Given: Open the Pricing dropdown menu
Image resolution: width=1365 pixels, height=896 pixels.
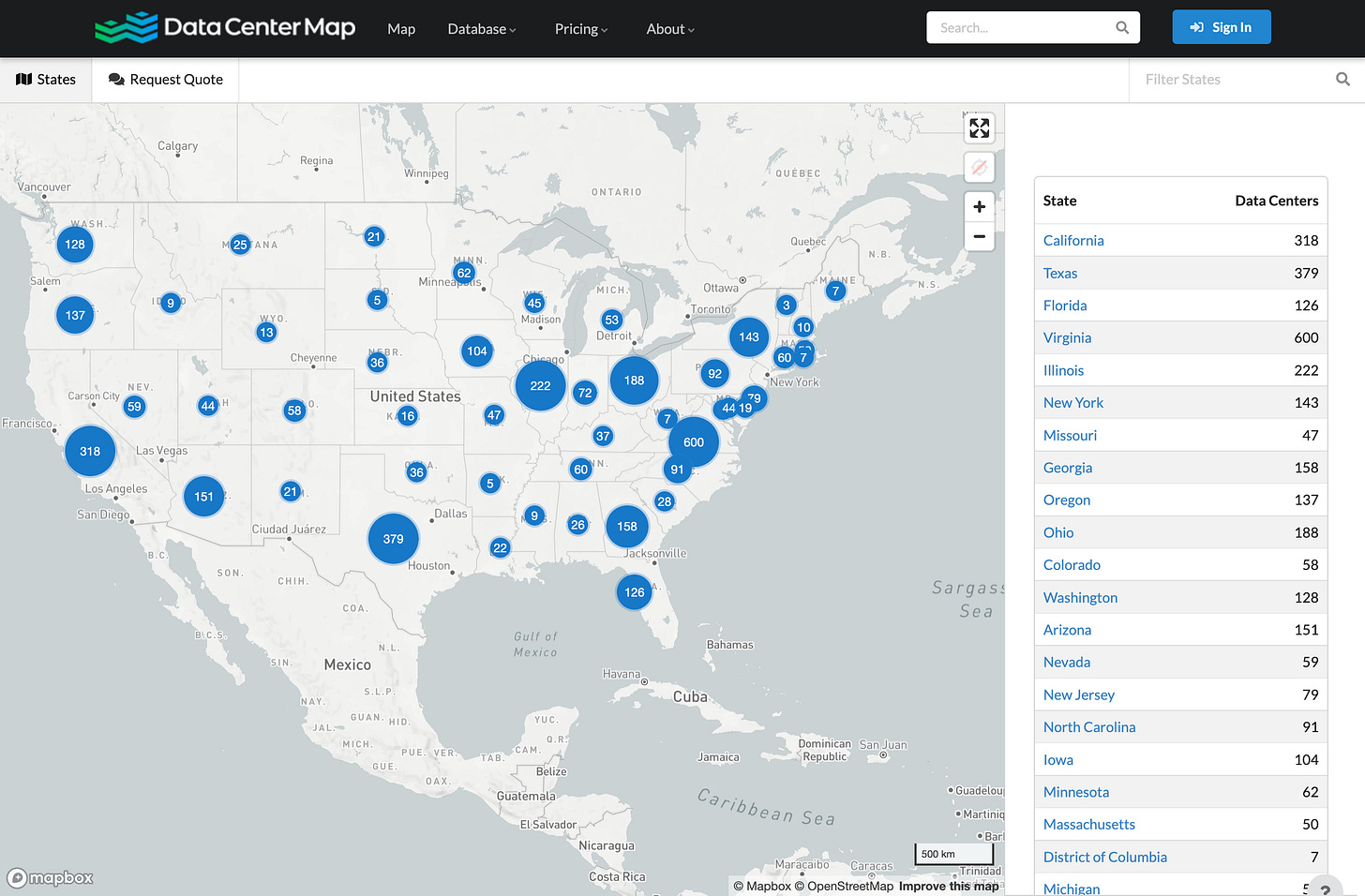Looking at the screenshot, I should click(x=580, y=29).
